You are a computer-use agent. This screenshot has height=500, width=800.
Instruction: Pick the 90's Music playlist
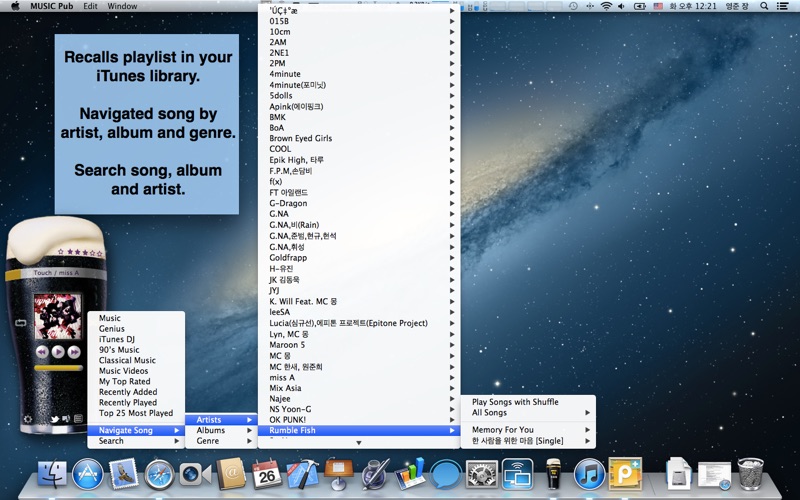click(136, 349)
